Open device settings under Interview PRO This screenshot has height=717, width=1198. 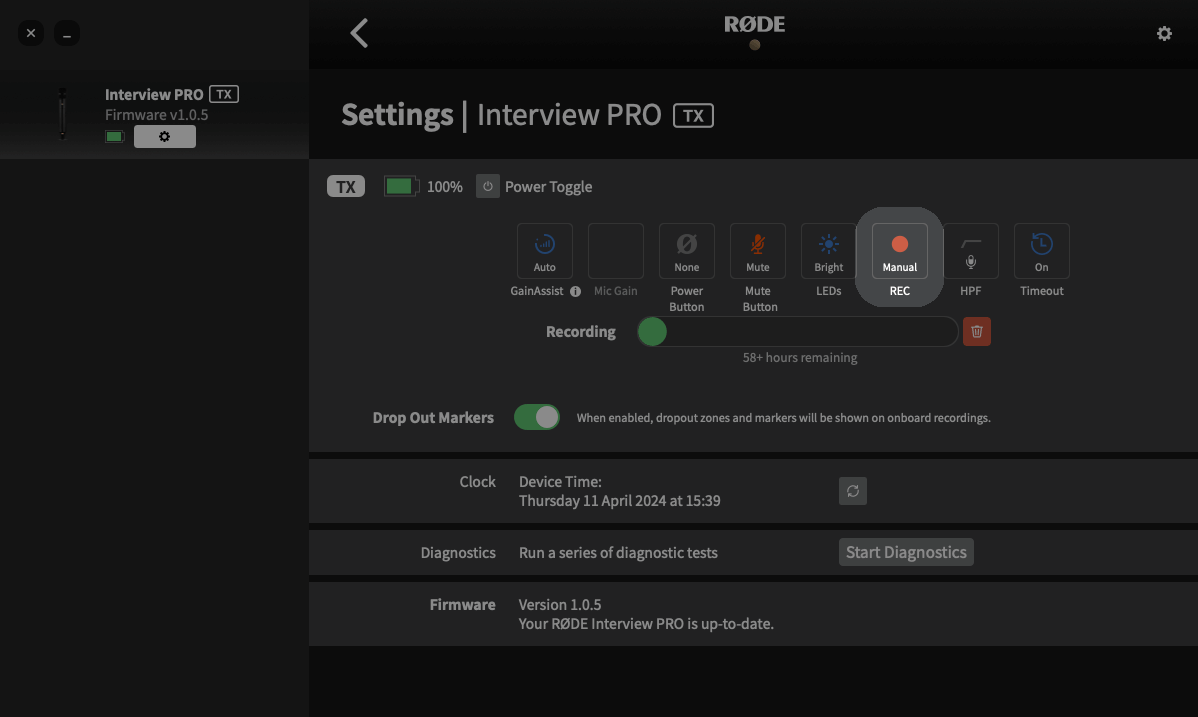164,136
